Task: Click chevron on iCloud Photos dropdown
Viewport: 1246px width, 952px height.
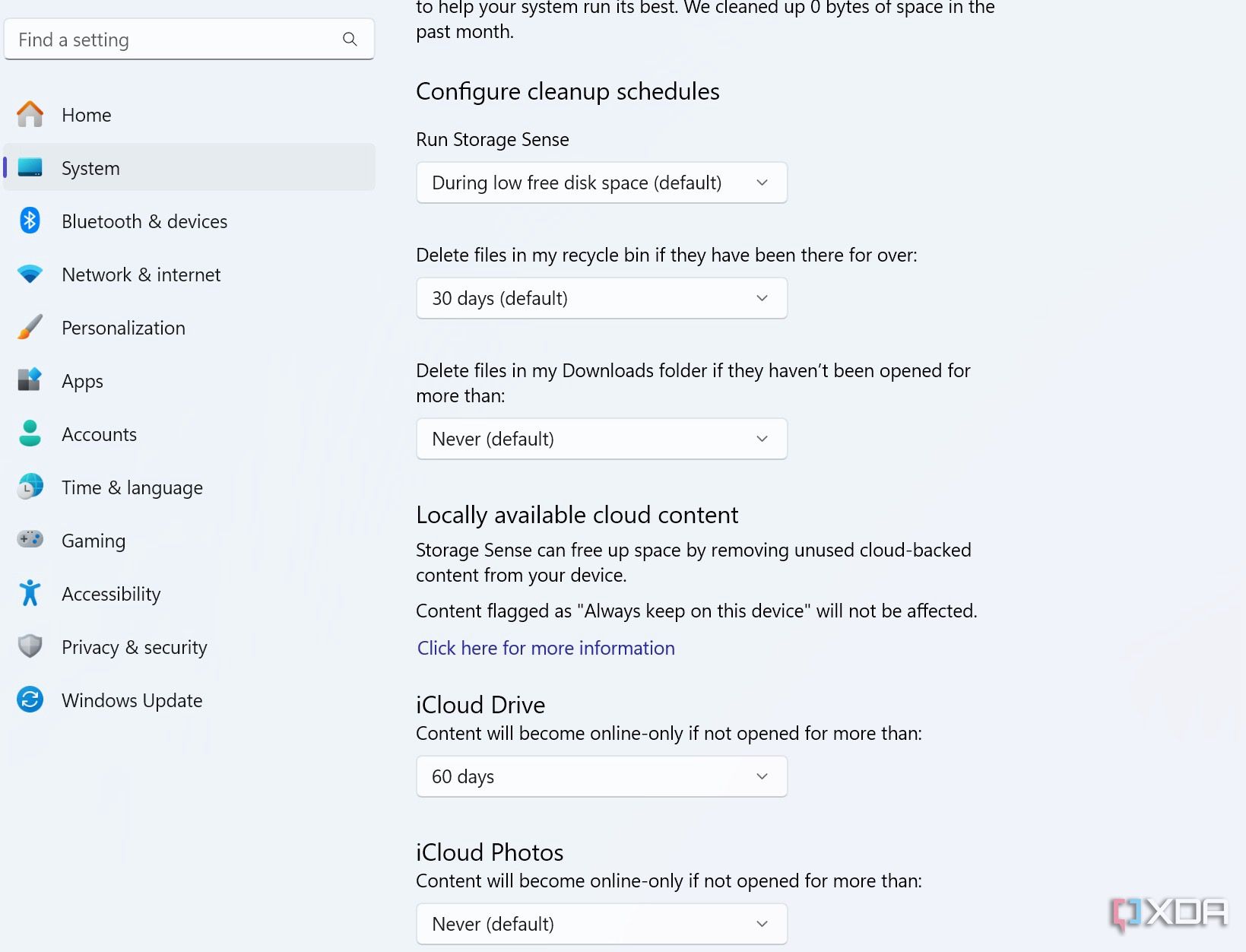Action: [762, 924]
